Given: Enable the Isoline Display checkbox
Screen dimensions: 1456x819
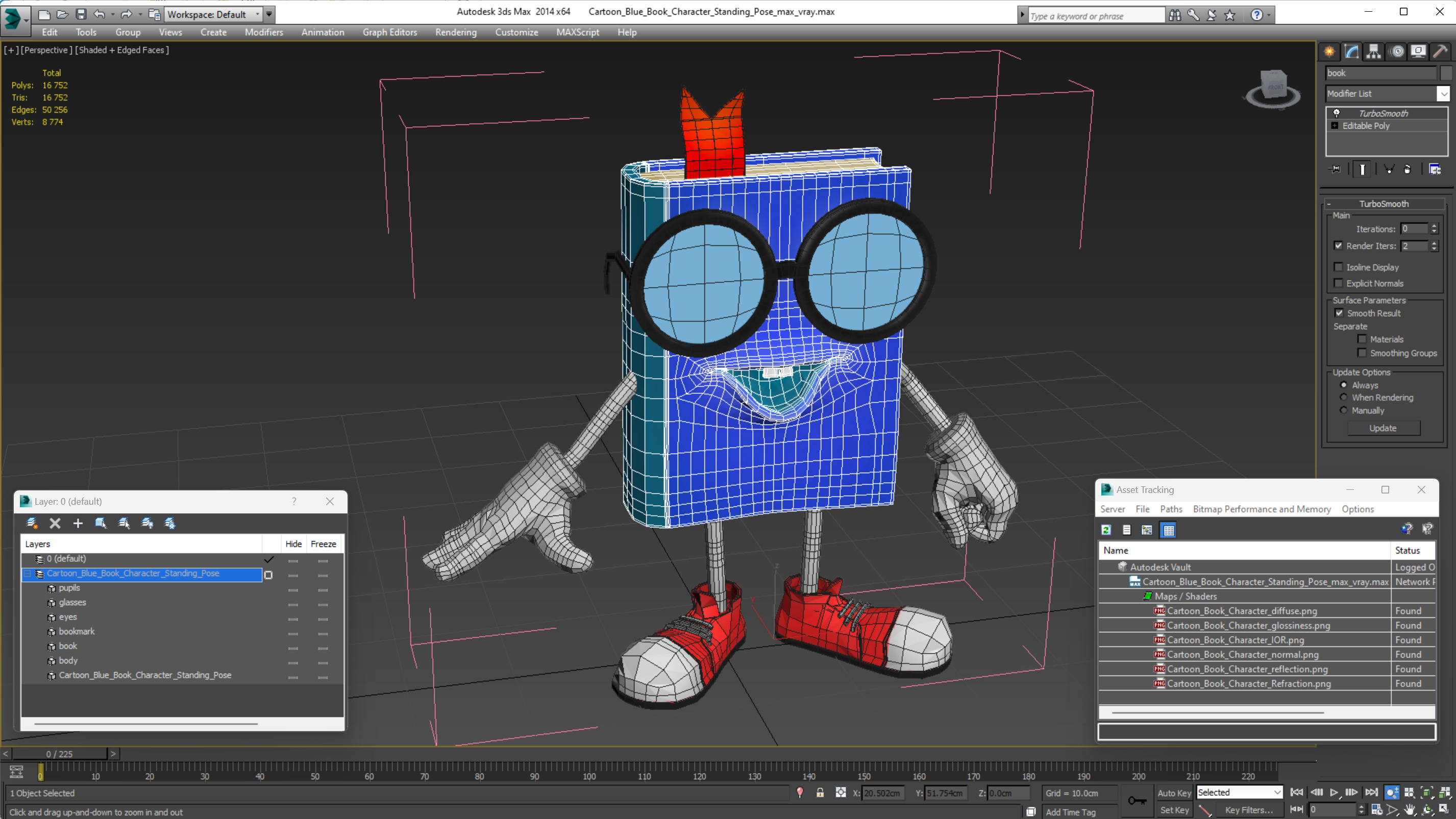Looking at the screenshot, I should pos(1338,267).
